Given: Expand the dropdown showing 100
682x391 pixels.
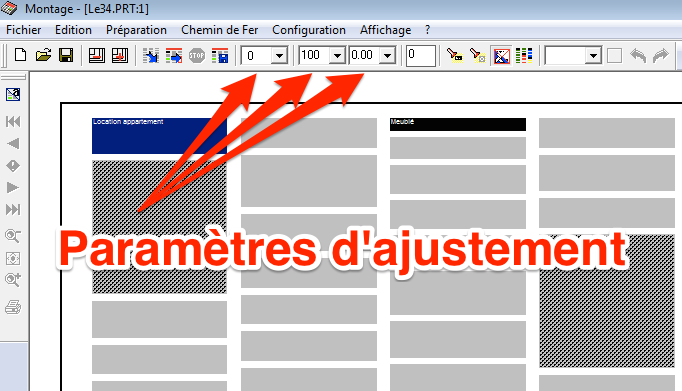Looking at the screenshot, I should 337,56.
